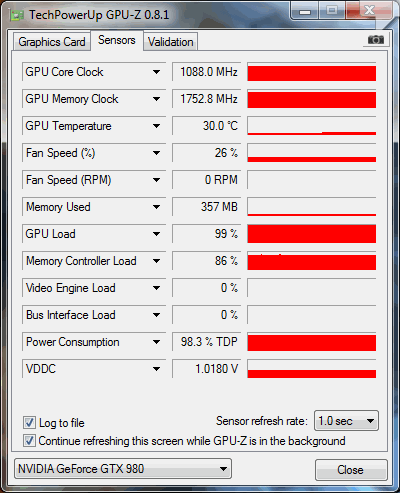Open the GPU Core Clock dropdown arrow
Image resolution: width=400 pixels, height=493 pixels.
click(x=156, y=72)
